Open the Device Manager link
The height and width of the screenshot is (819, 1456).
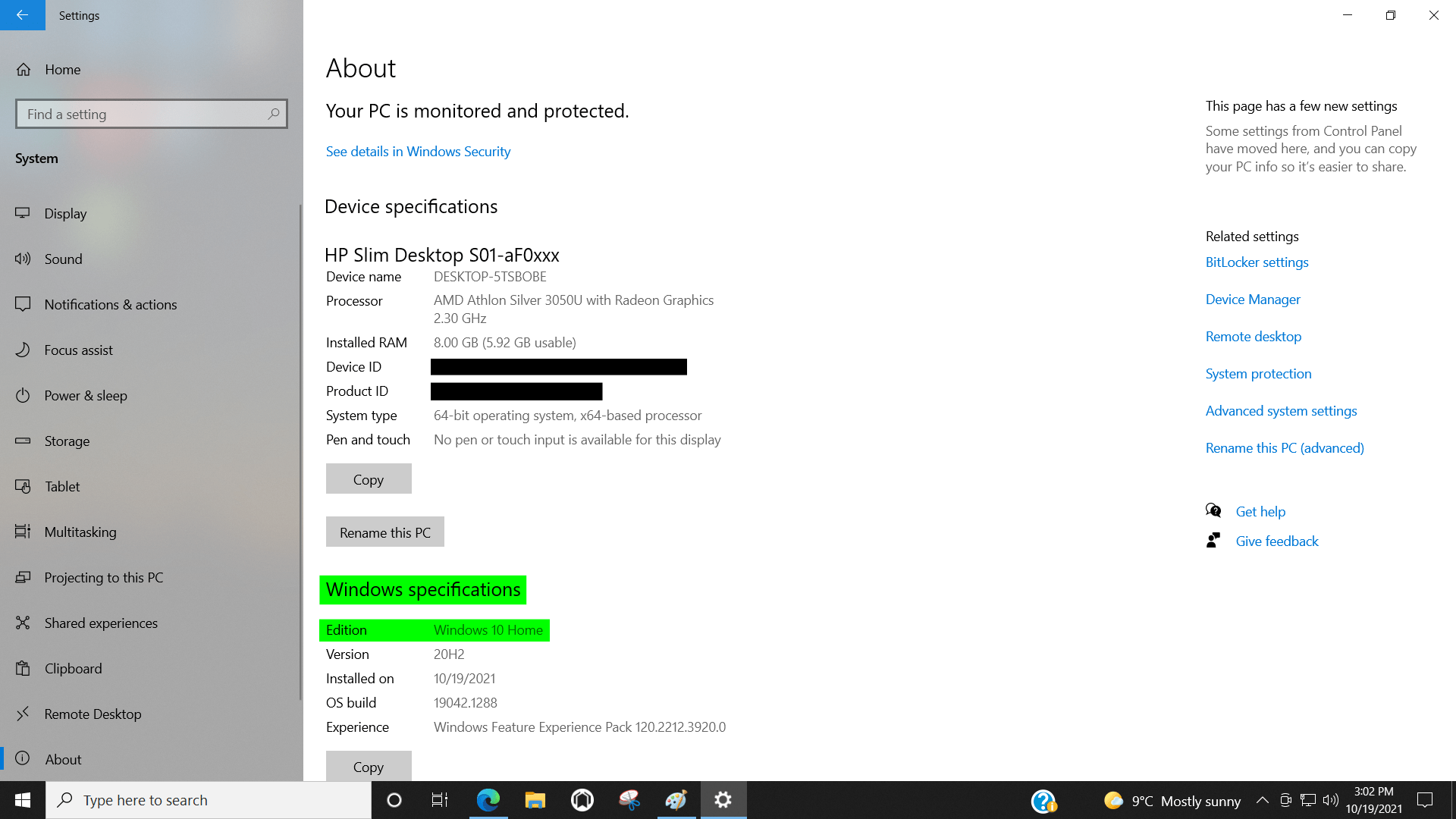[x=1253, y=300]
